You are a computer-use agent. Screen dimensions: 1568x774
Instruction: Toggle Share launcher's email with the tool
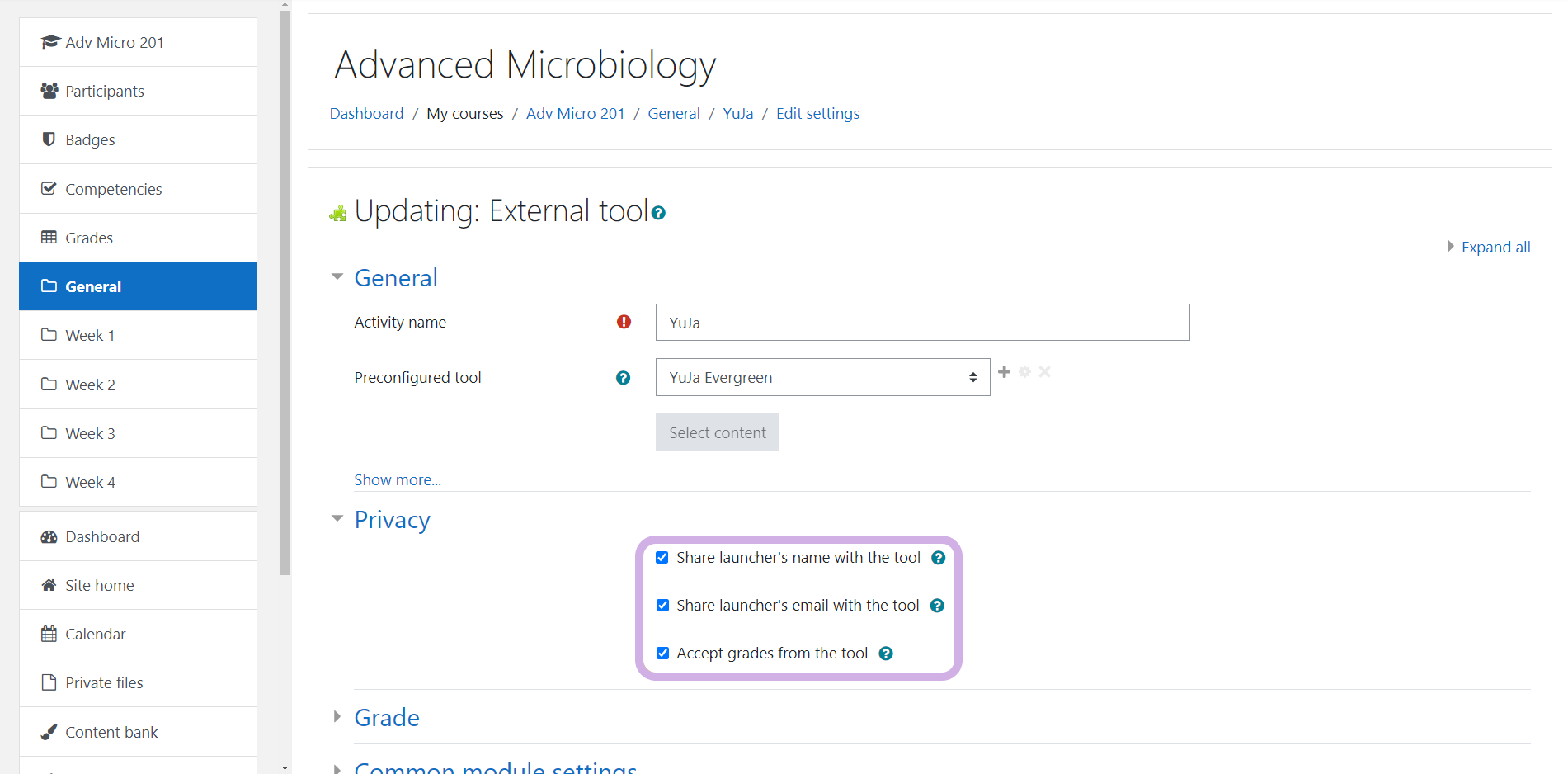[x=662, y=606]
